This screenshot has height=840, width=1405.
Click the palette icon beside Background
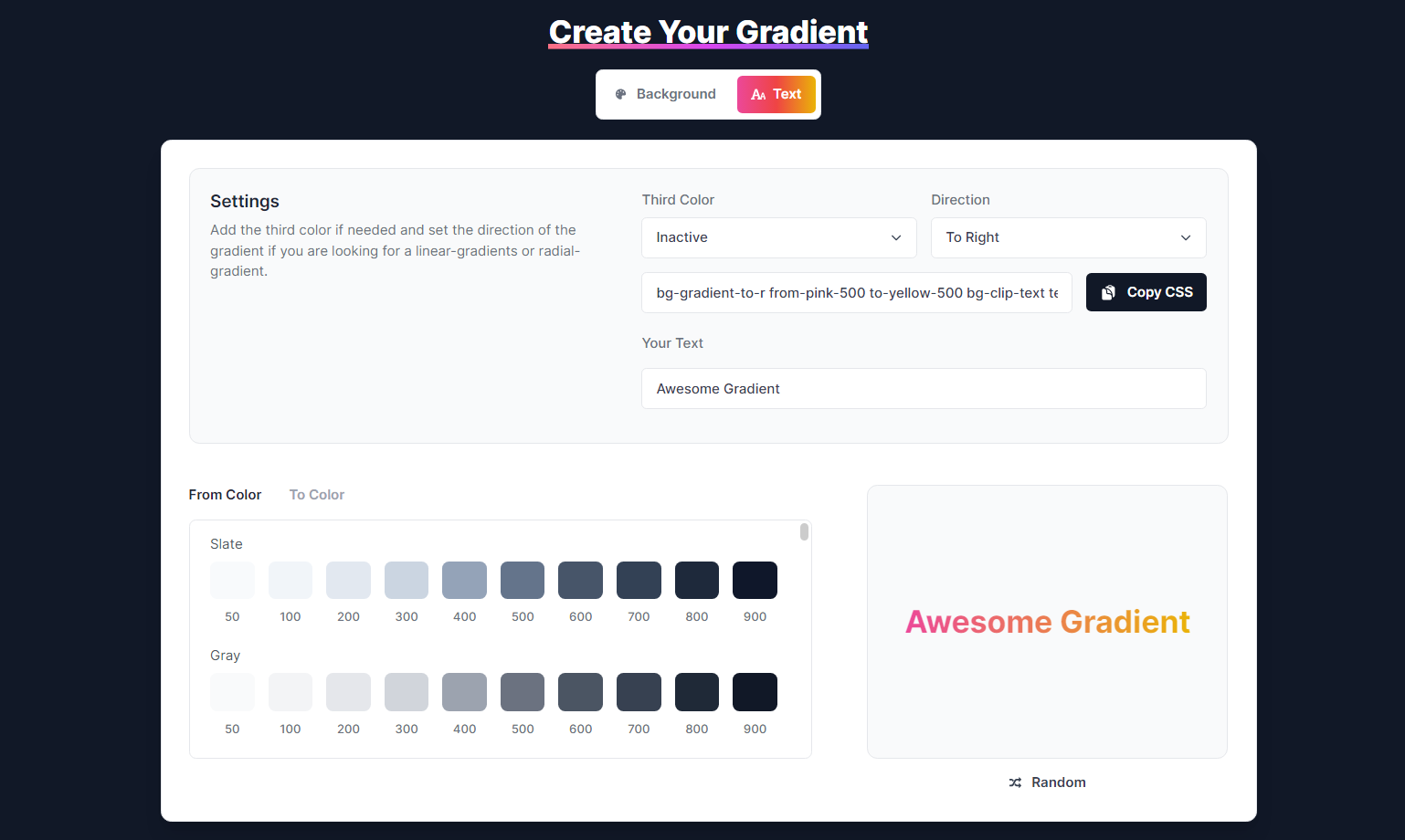tap(621, 94)
